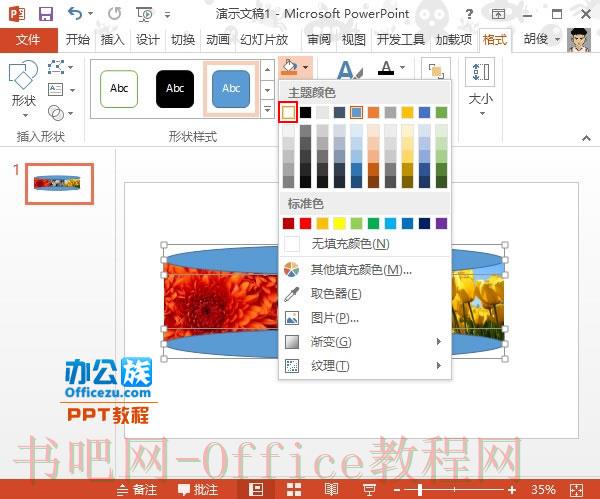Click the WordArt Quick Styles A icon
Image resolution: width=600 pixels, height=499 pixels.
(x=349, y=70)
